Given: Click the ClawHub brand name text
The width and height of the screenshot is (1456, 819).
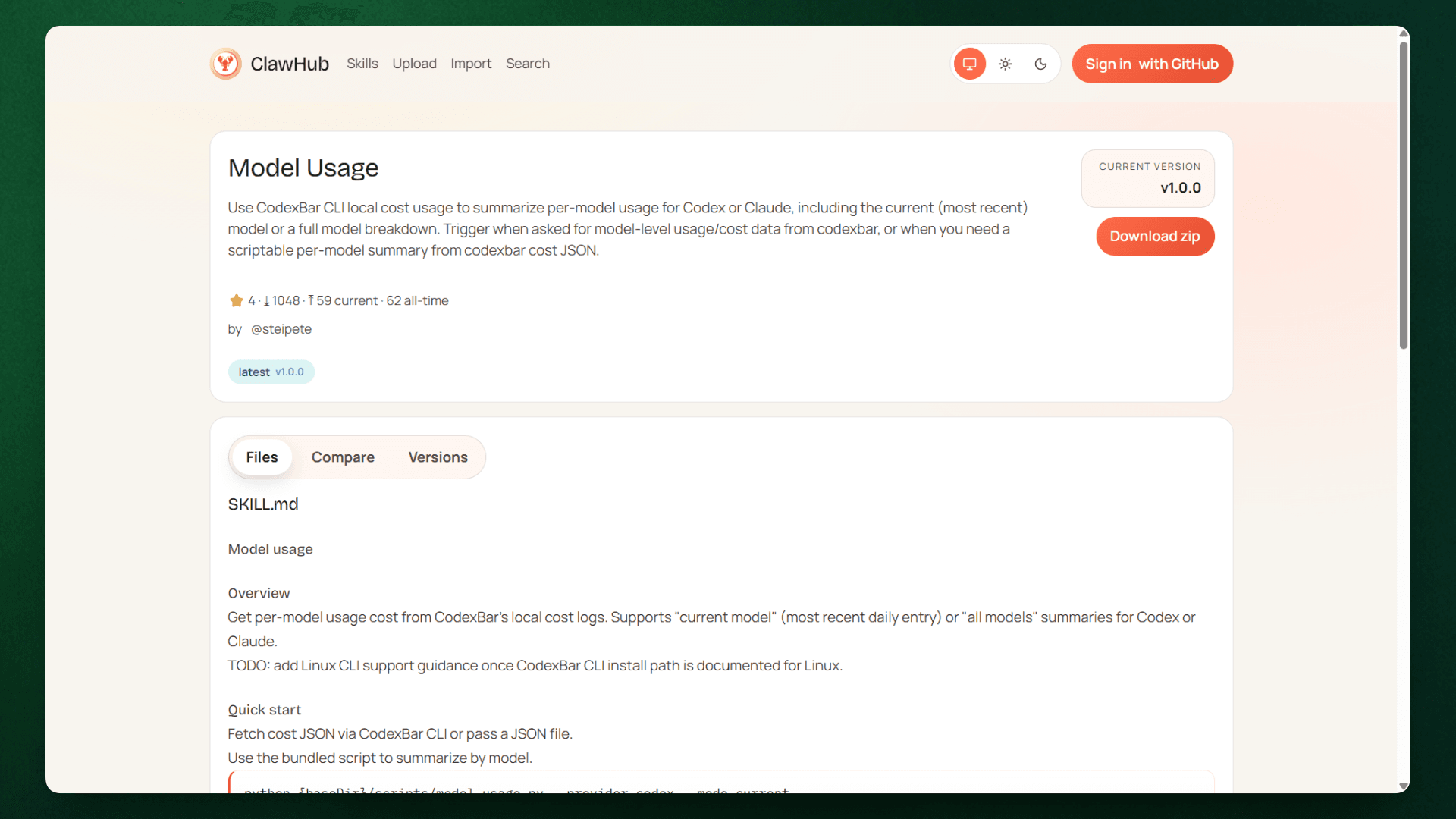Looking at the screenshot, I should 289,64.
